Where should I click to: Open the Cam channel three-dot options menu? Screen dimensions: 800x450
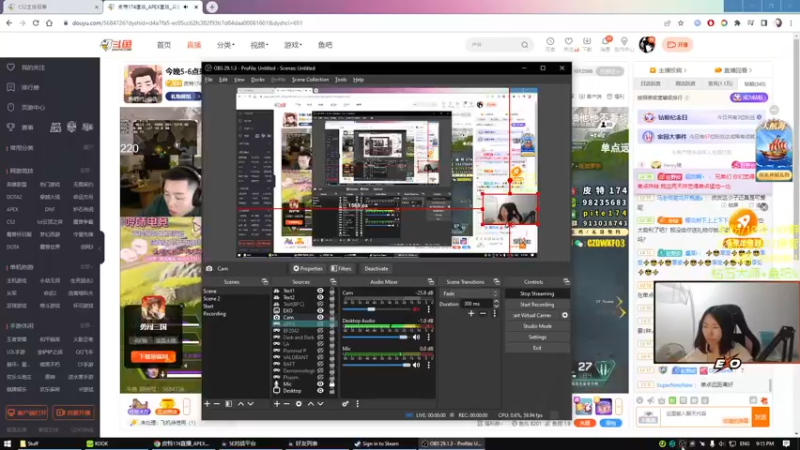coord(429,309)
